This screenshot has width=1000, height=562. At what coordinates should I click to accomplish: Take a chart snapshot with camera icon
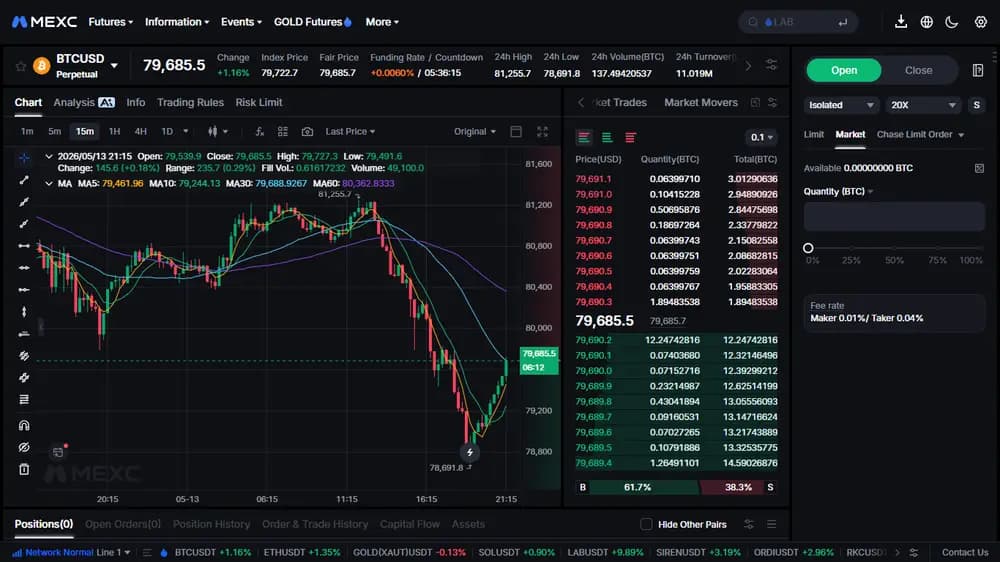[307, 131]
